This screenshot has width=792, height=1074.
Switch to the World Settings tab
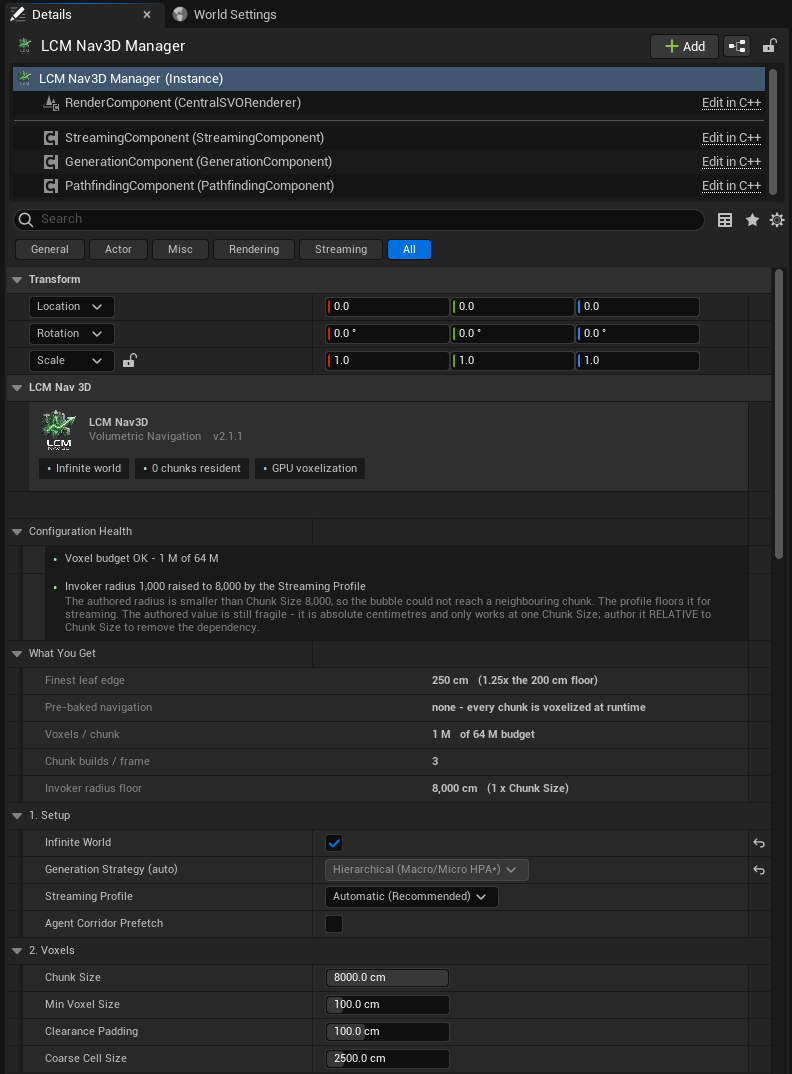tap(226, 14)
